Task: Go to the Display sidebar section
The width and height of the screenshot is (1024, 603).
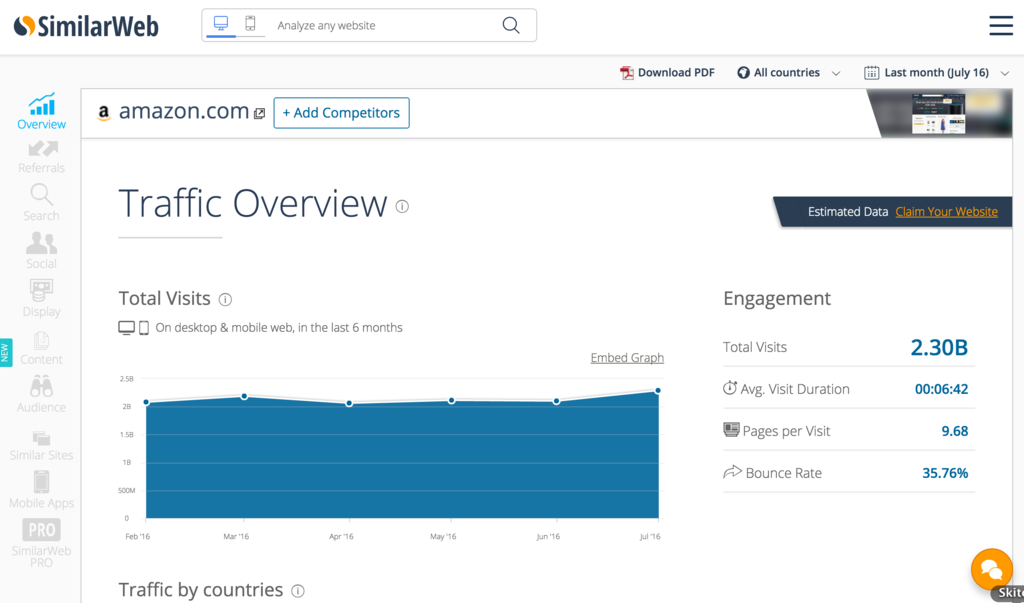Action: pyautogui.click(x=41, y=299)
